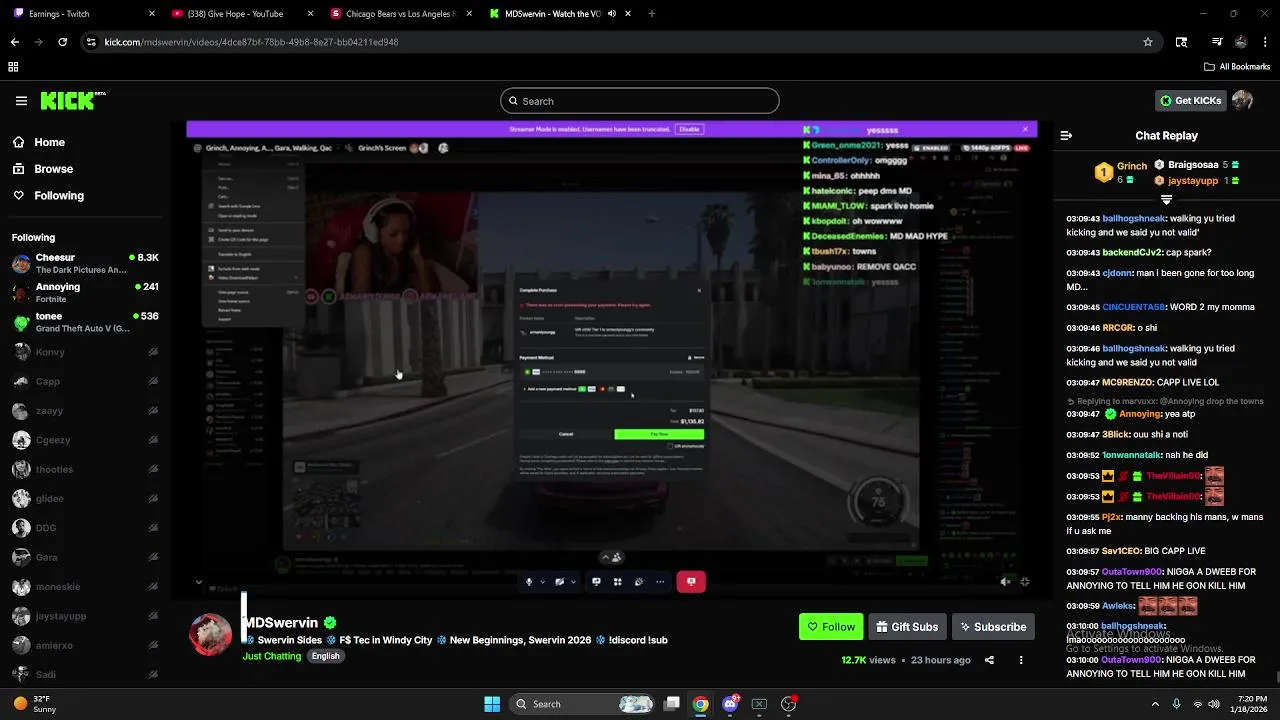Viewport: 1280px width, 720px height.
Task: Open MDSwervin's channel avatar
Action: pyautogui.click(x=211, y=635)
